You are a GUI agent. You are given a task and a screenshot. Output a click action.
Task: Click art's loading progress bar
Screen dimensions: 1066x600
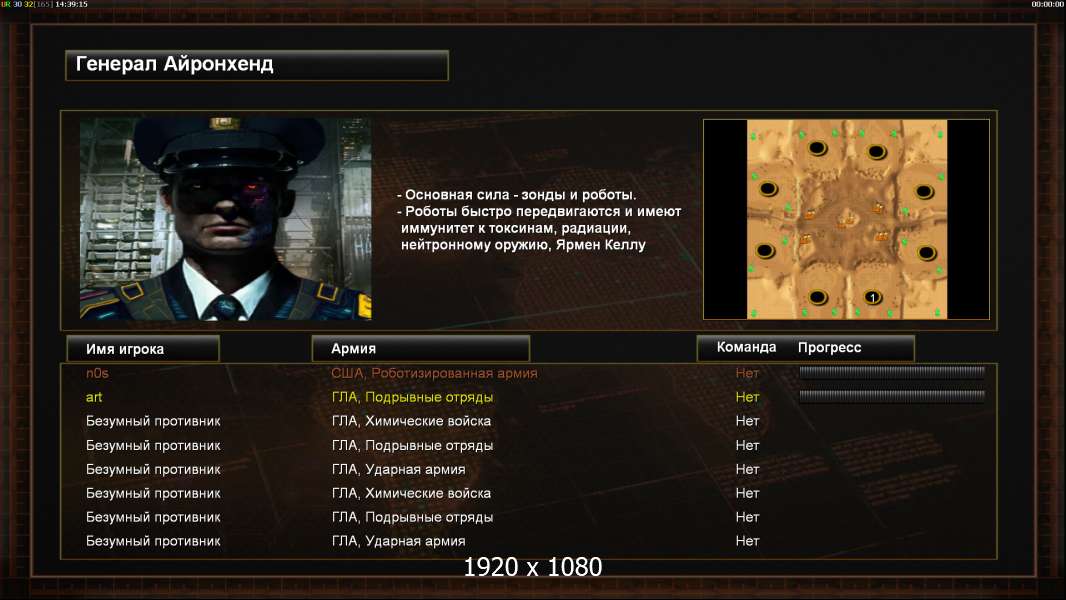pos(892,395)
